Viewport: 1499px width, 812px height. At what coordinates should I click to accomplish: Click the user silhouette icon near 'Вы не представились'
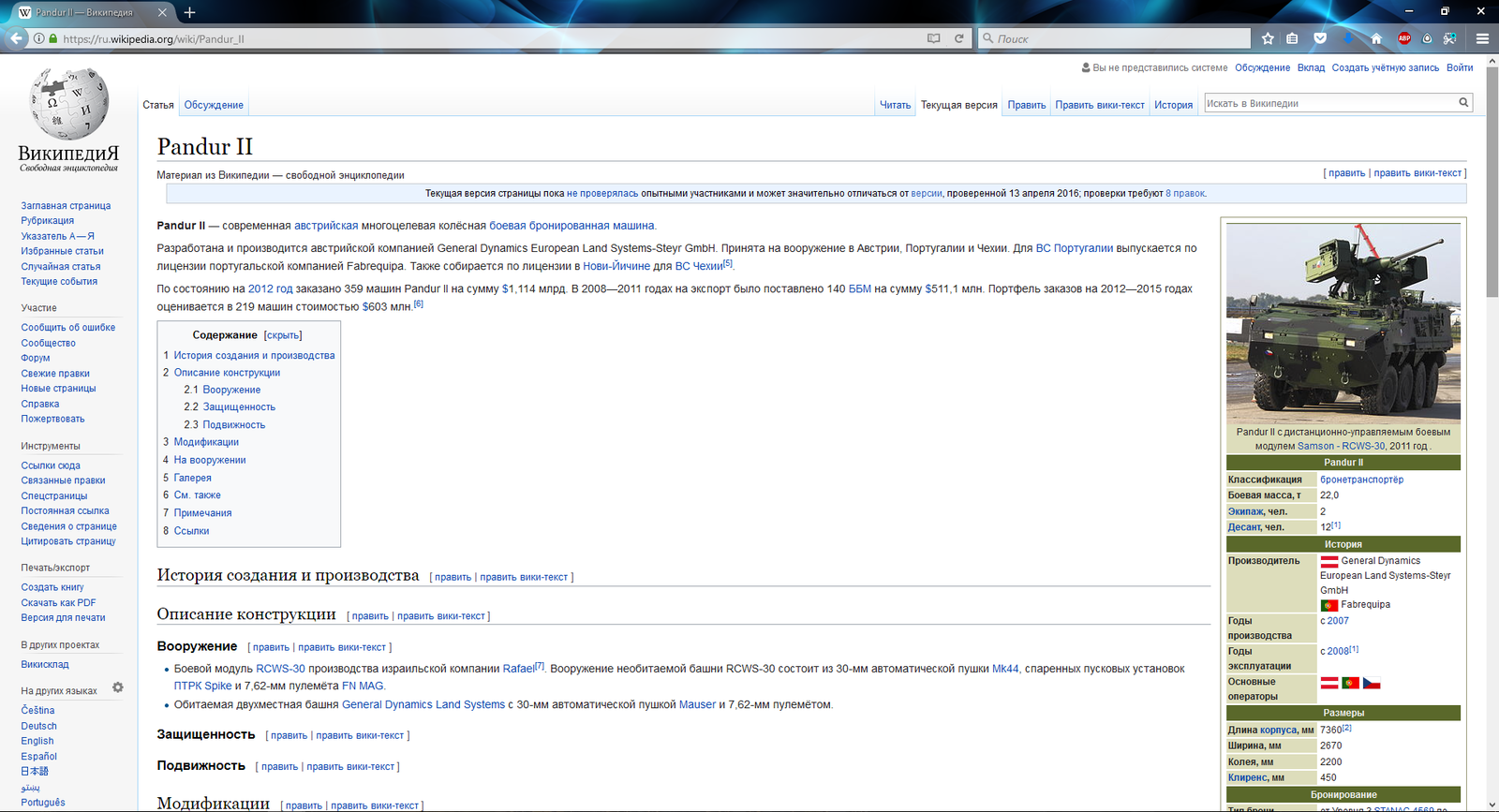(1086, 67)
